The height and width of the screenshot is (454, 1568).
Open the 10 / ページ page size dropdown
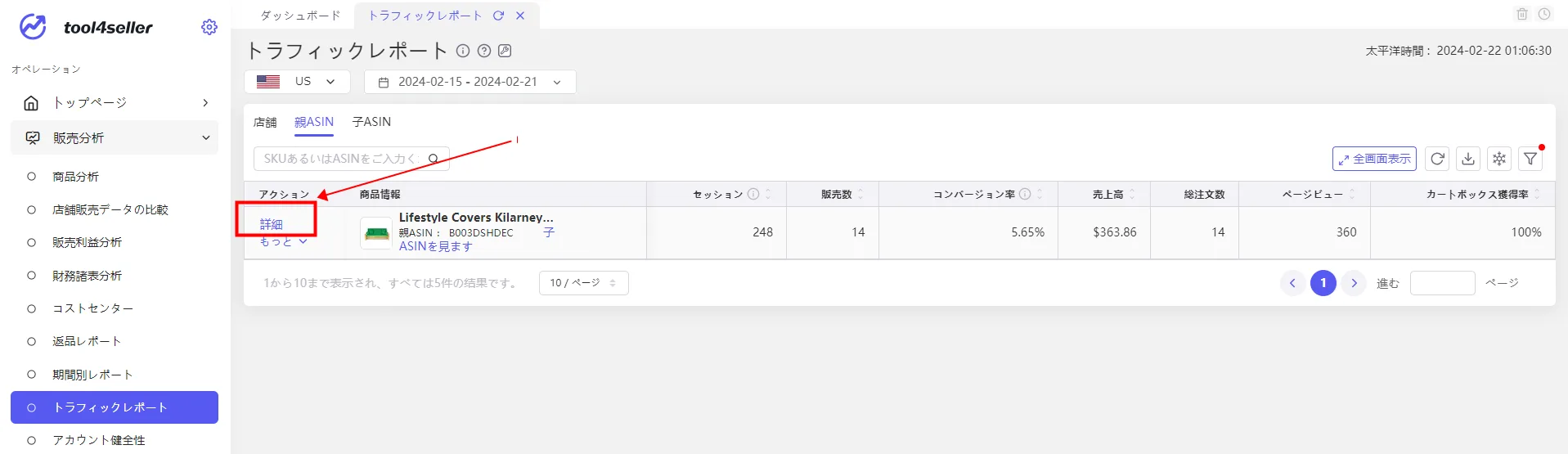[x=583, y=283]
